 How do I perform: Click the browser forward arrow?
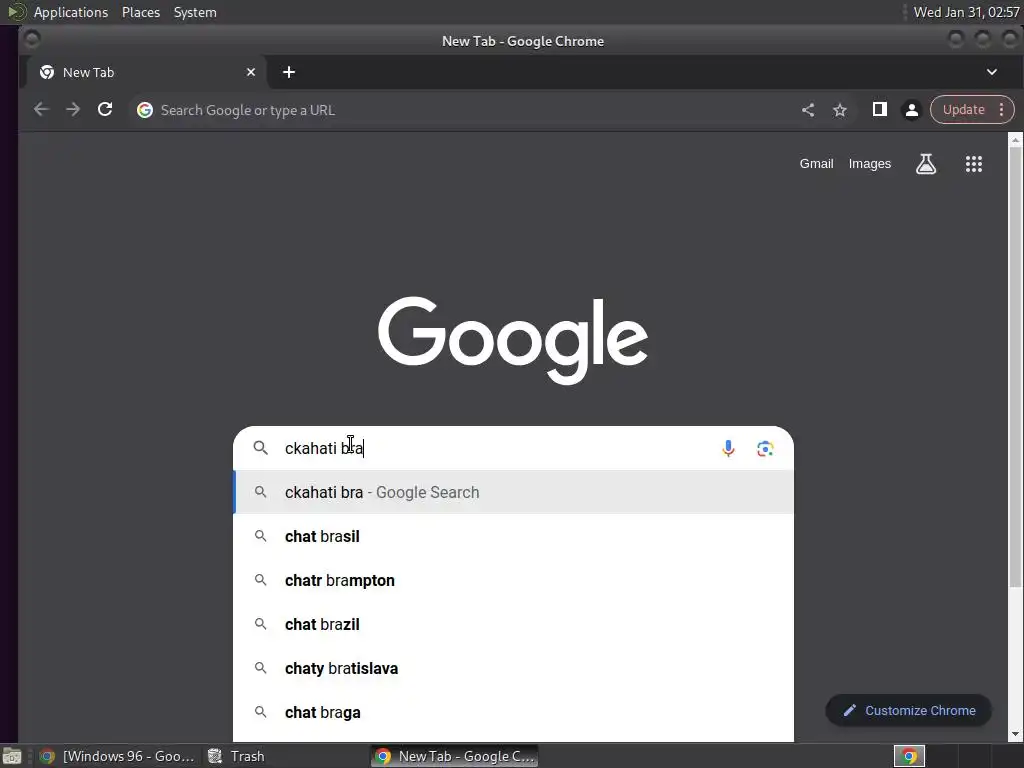(73, 110)
